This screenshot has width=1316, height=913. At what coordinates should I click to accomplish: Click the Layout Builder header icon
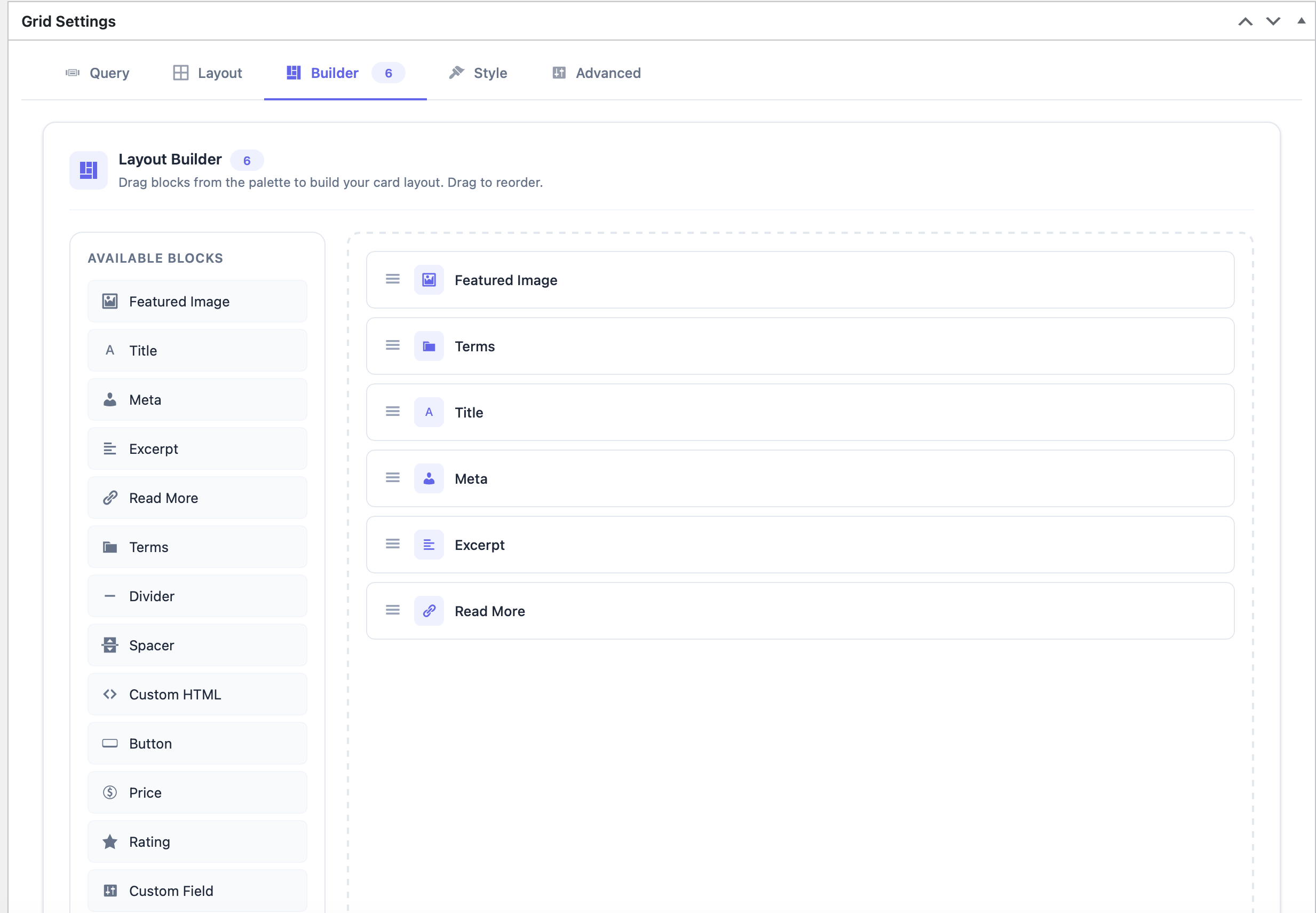tap(89, 170)
